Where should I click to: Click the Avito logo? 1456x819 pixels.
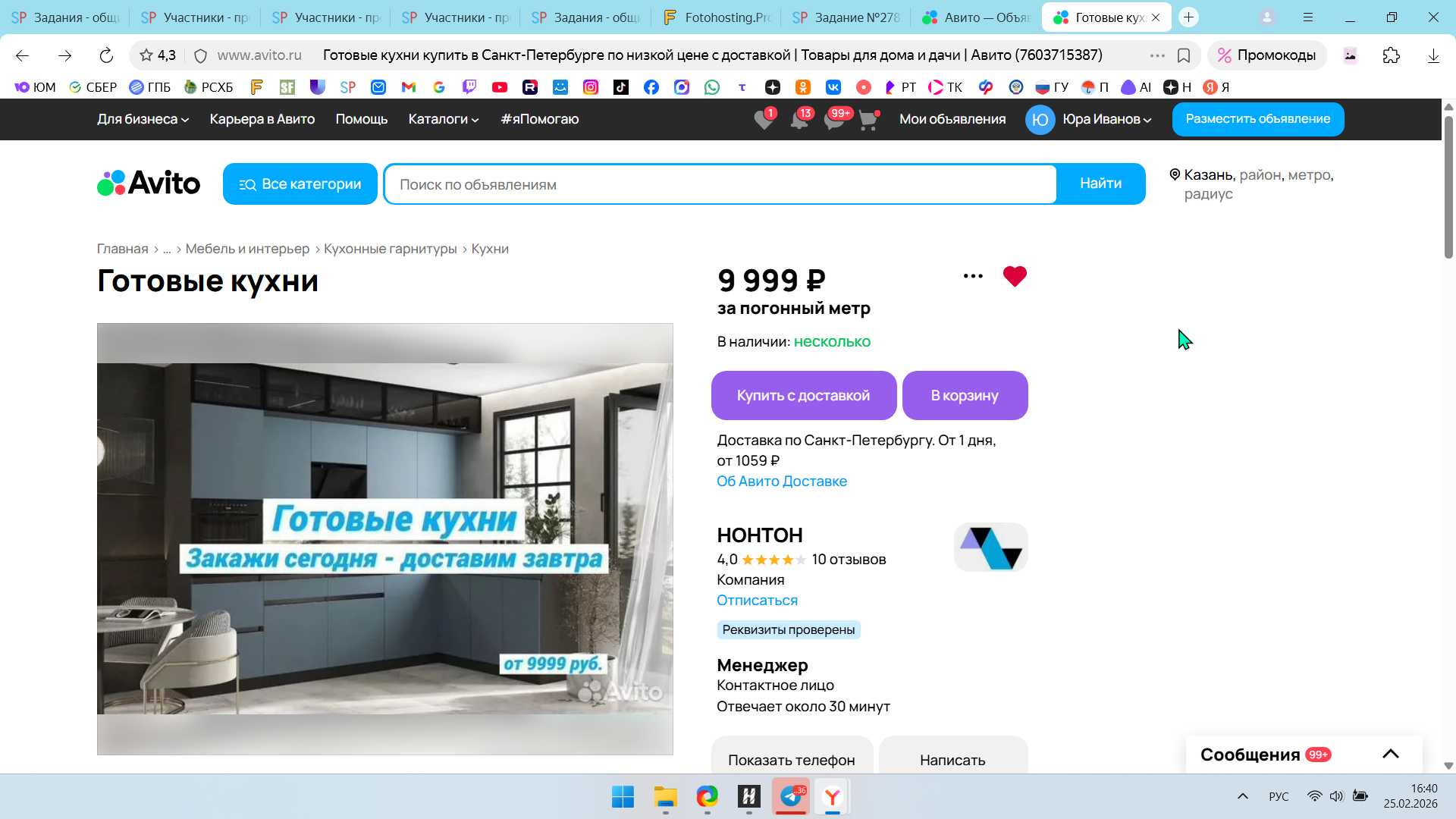pos(149,184)
